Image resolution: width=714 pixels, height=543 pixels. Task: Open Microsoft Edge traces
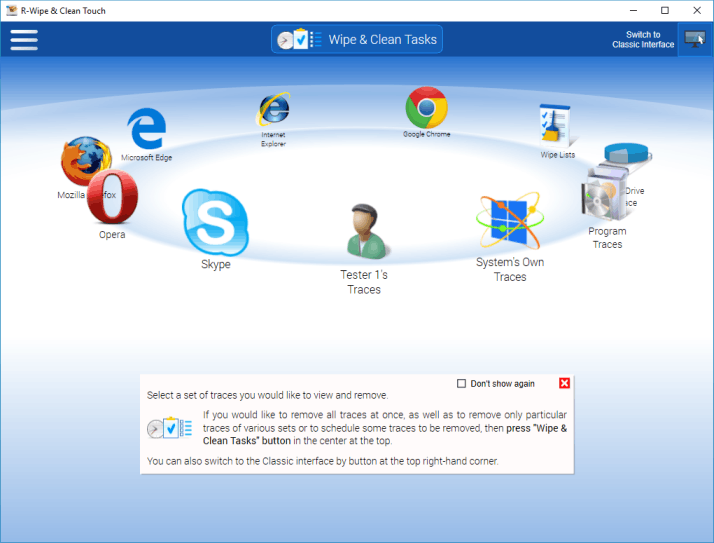coord(147,130)
